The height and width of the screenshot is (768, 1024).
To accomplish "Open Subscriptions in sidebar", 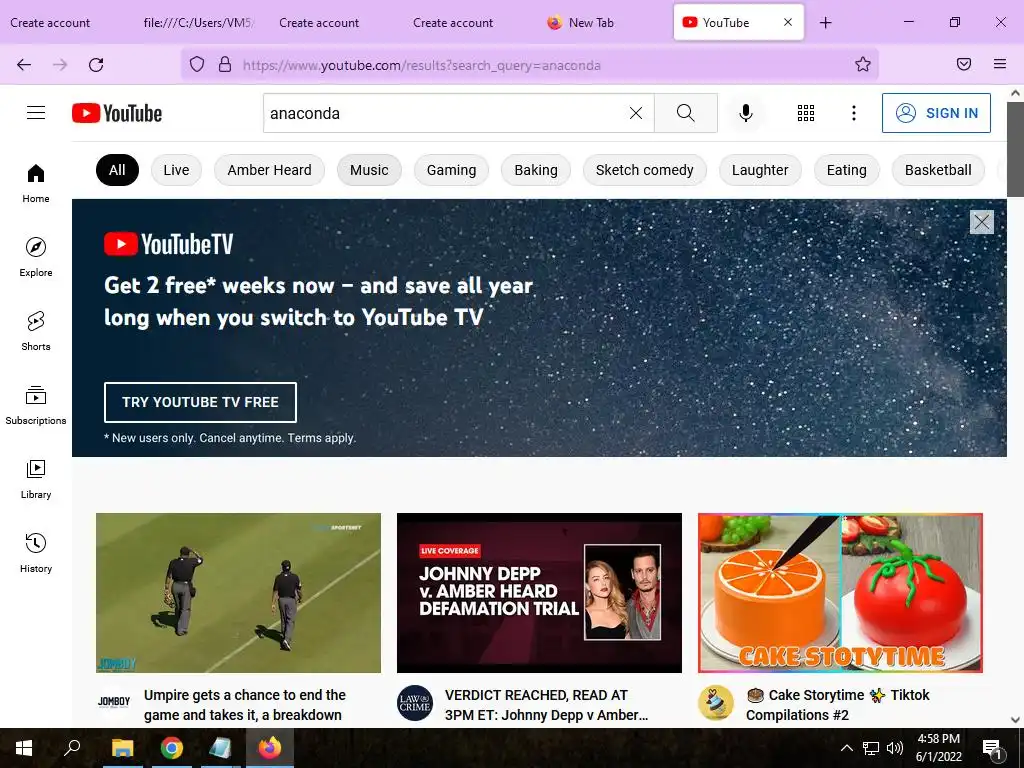I will tap(36, 405).
